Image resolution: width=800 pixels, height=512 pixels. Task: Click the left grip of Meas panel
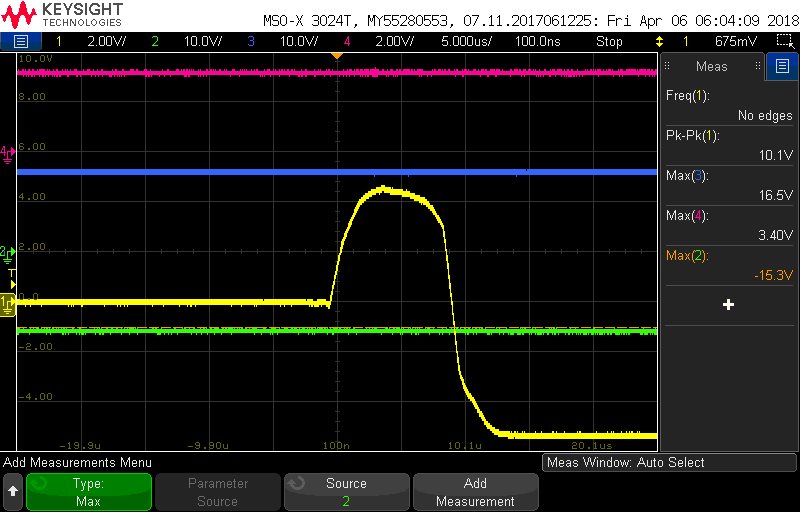(x=667, y=66)
